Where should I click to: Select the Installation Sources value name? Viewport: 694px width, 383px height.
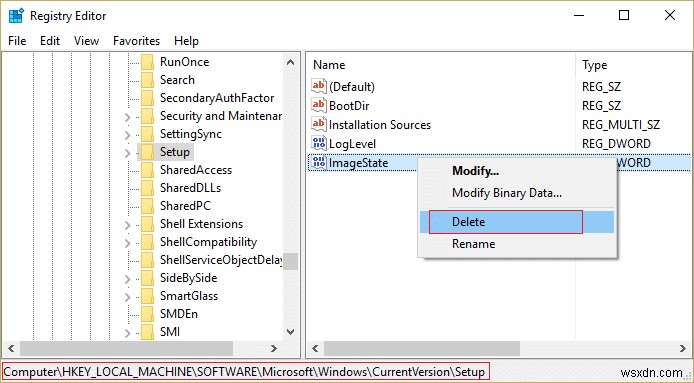click(380, 125)
